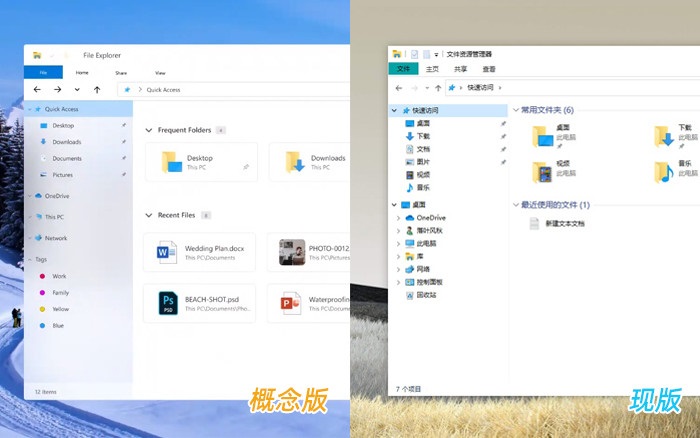
Task: Collapse the Recent Files section
Action: point(149,215)
